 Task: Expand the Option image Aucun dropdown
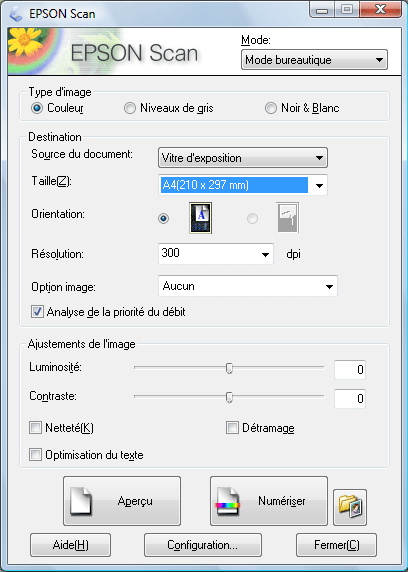pyautogui.click(x=248, y=286)
